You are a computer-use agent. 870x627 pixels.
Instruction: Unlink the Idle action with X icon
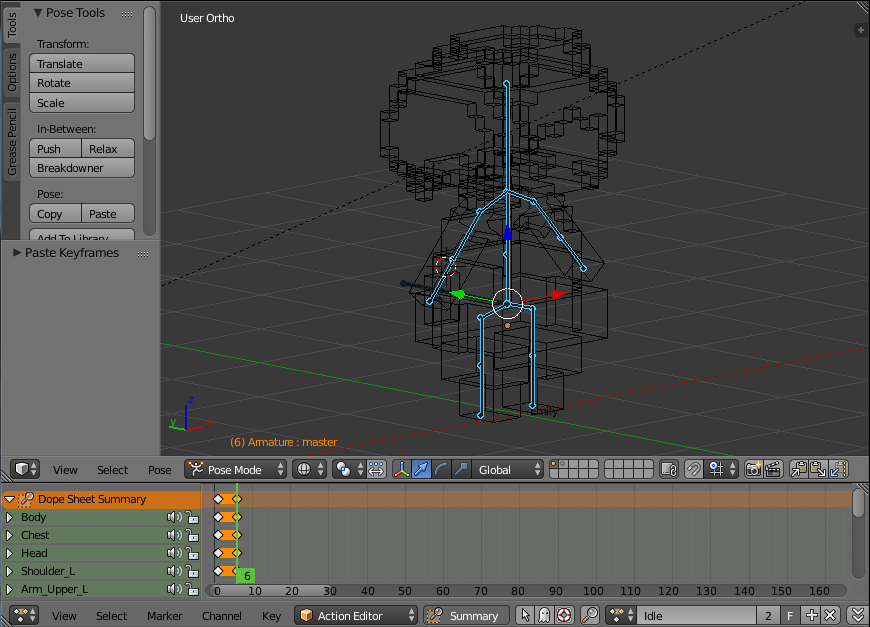coord(830,616)
